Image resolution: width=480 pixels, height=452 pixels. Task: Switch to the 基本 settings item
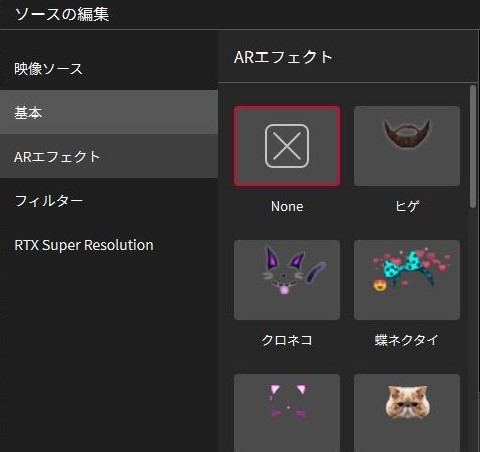[109, 112]
